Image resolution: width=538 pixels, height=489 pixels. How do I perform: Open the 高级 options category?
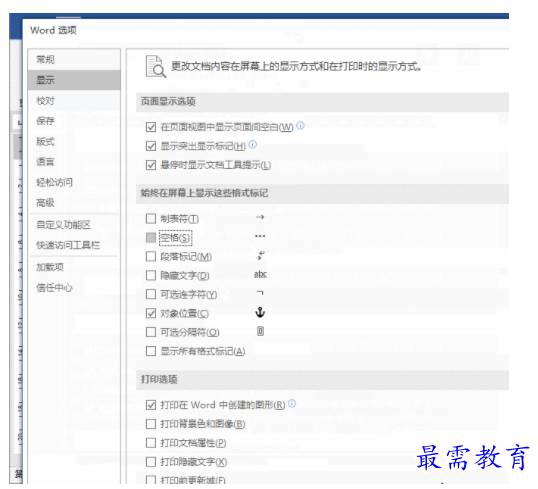click(x=74, y=203)
